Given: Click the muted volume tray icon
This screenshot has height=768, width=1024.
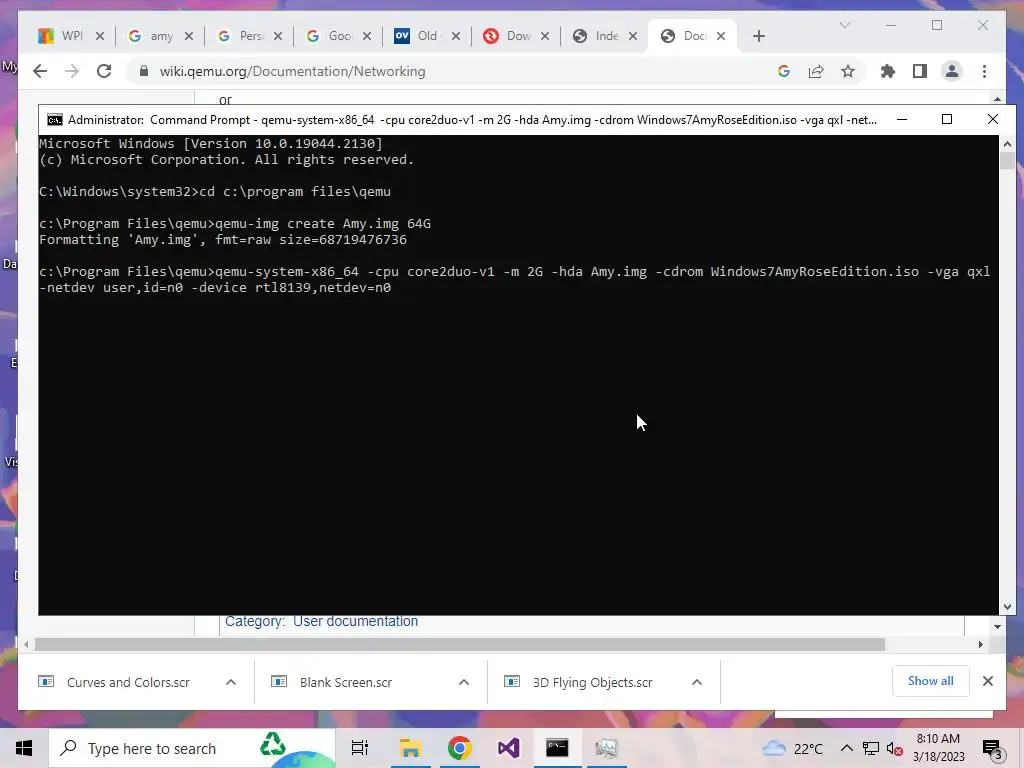Looking at the screenshot, I should (895, 748).
